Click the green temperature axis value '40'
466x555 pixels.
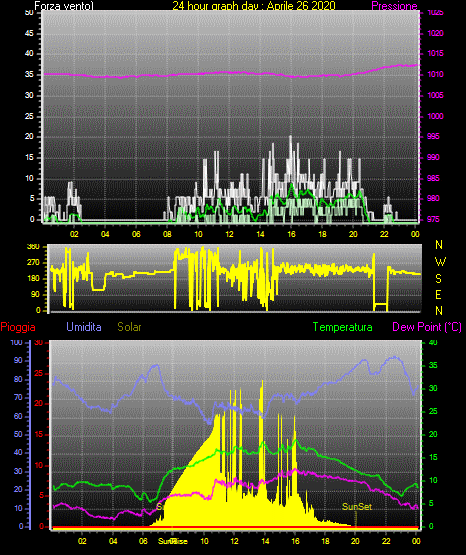coord(433,342)
